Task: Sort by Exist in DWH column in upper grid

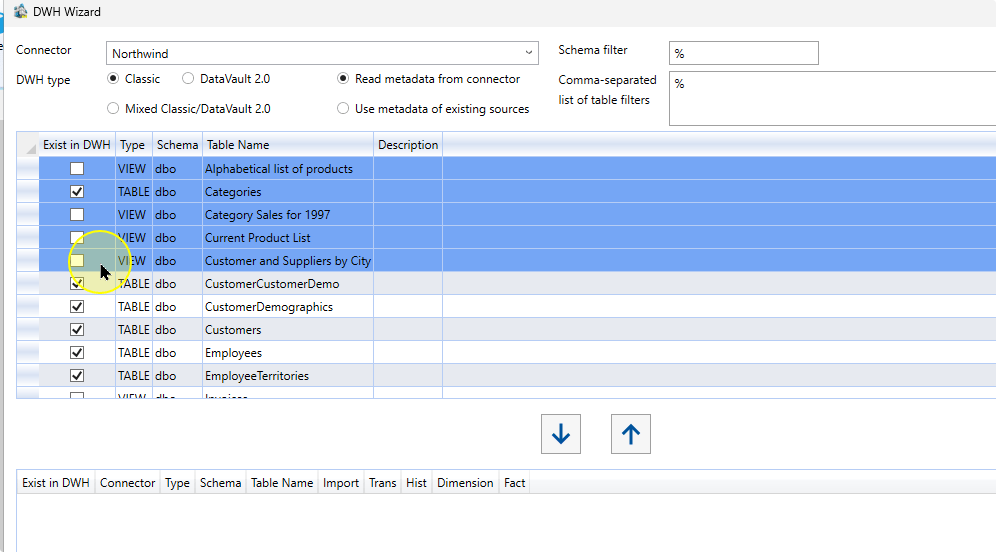Action: click(x=77, y=145)
